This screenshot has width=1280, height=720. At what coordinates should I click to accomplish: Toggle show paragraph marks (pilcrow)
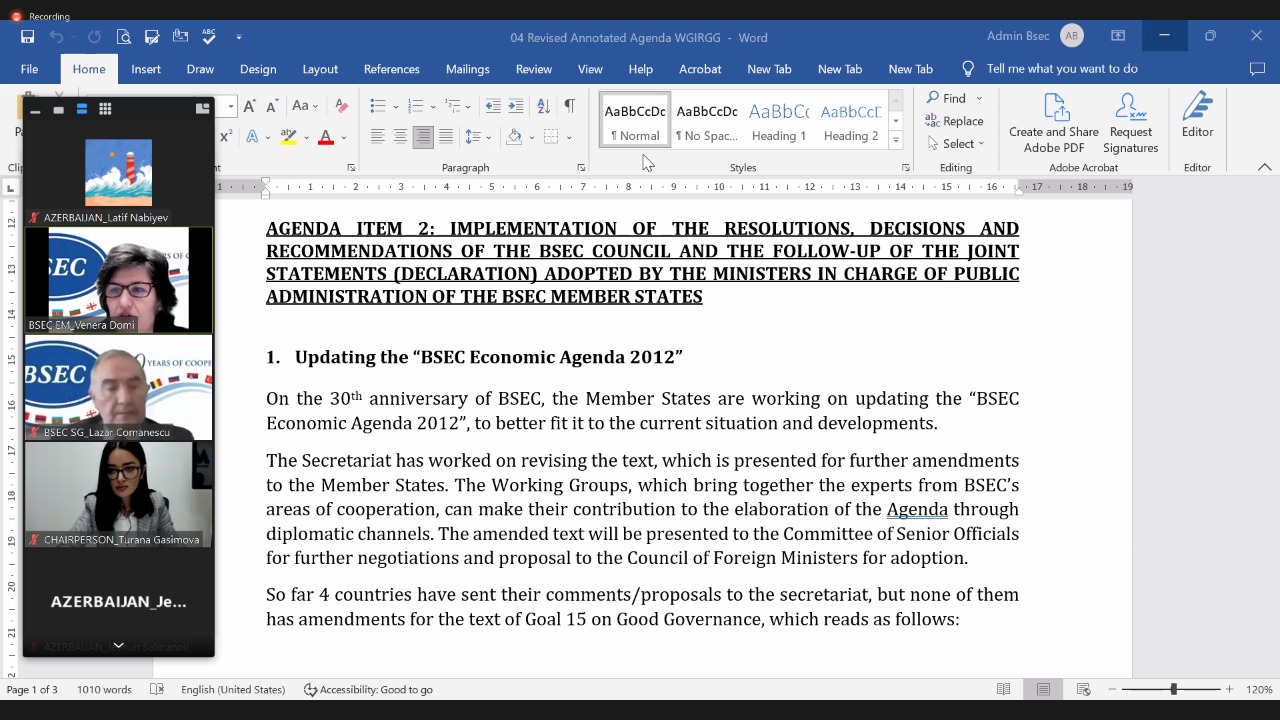coord(569,106)
